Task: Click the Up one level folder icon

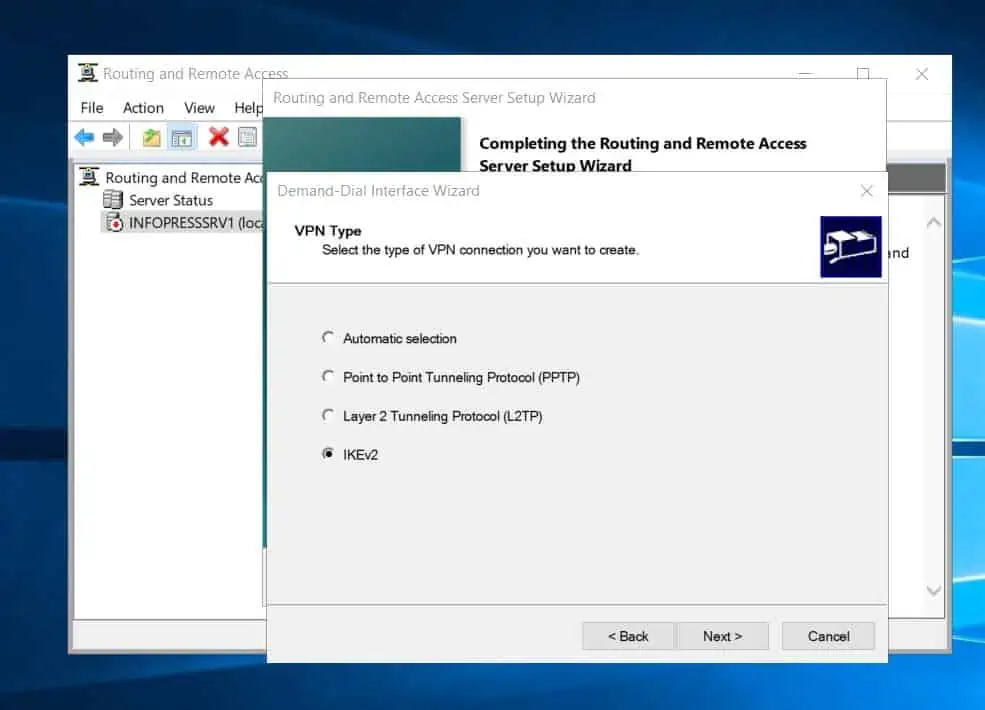Action: (151, 137)
